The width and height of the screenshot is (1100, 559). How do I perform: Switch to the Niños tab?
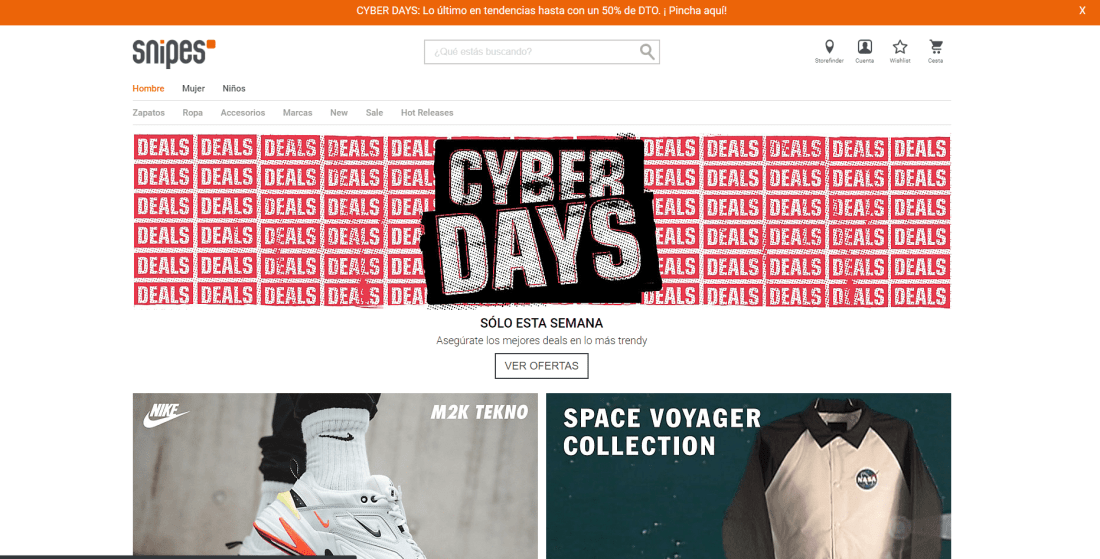[234, 88]
